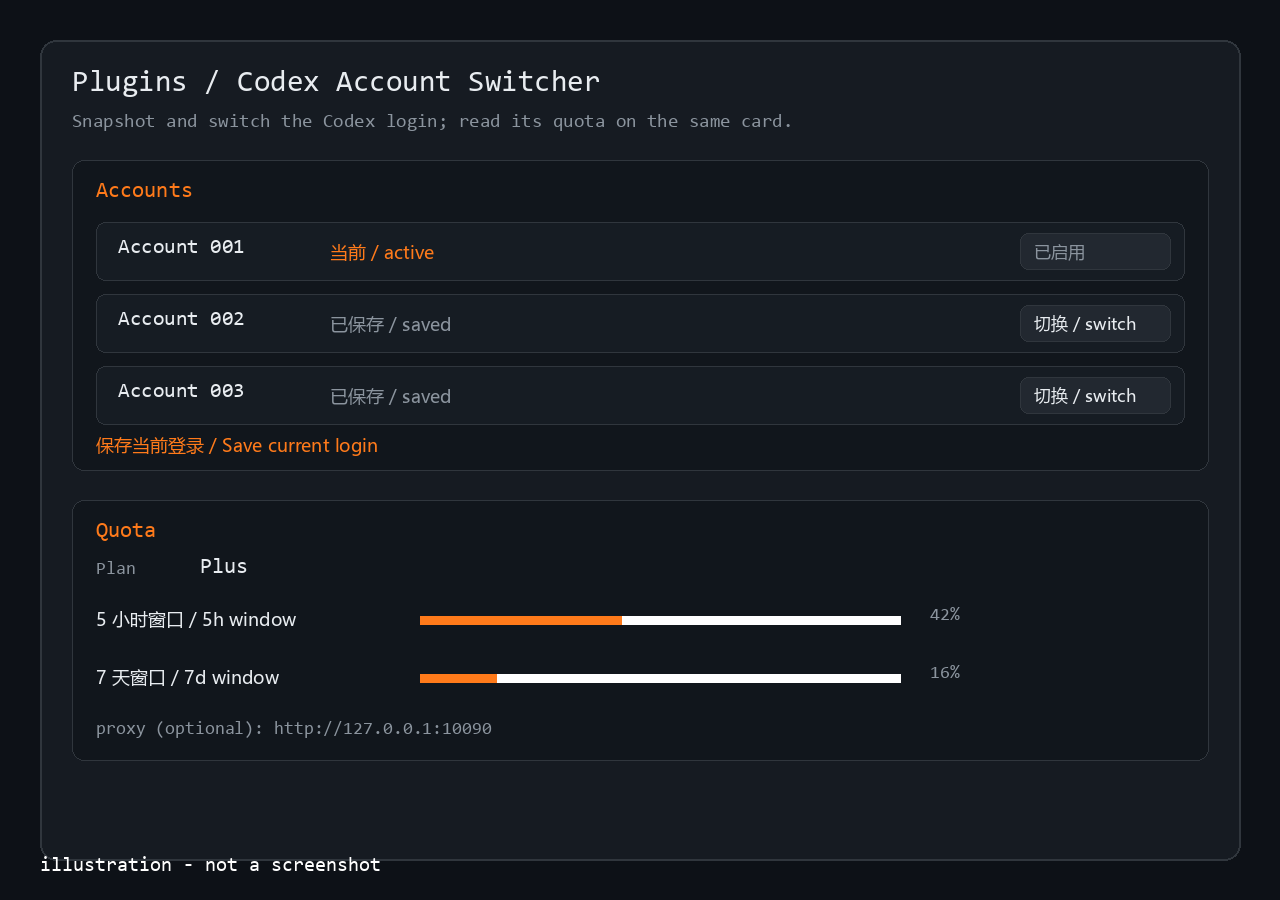Click the 当前 / active status label
Viewport: 1280px width, 900px height.
(x=382, y=253)
